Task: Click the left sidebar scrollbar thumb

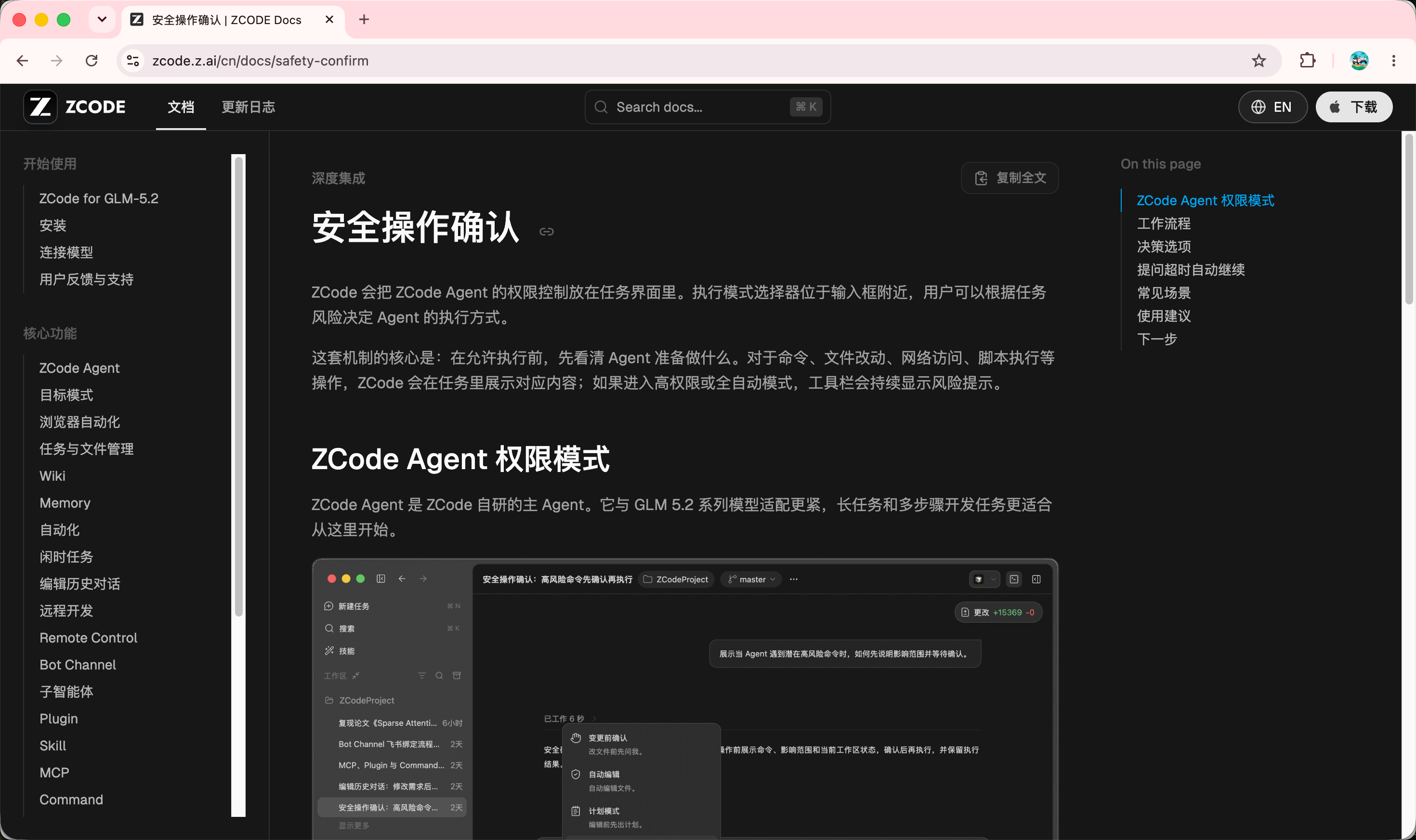Action: [x=239, y=387]
